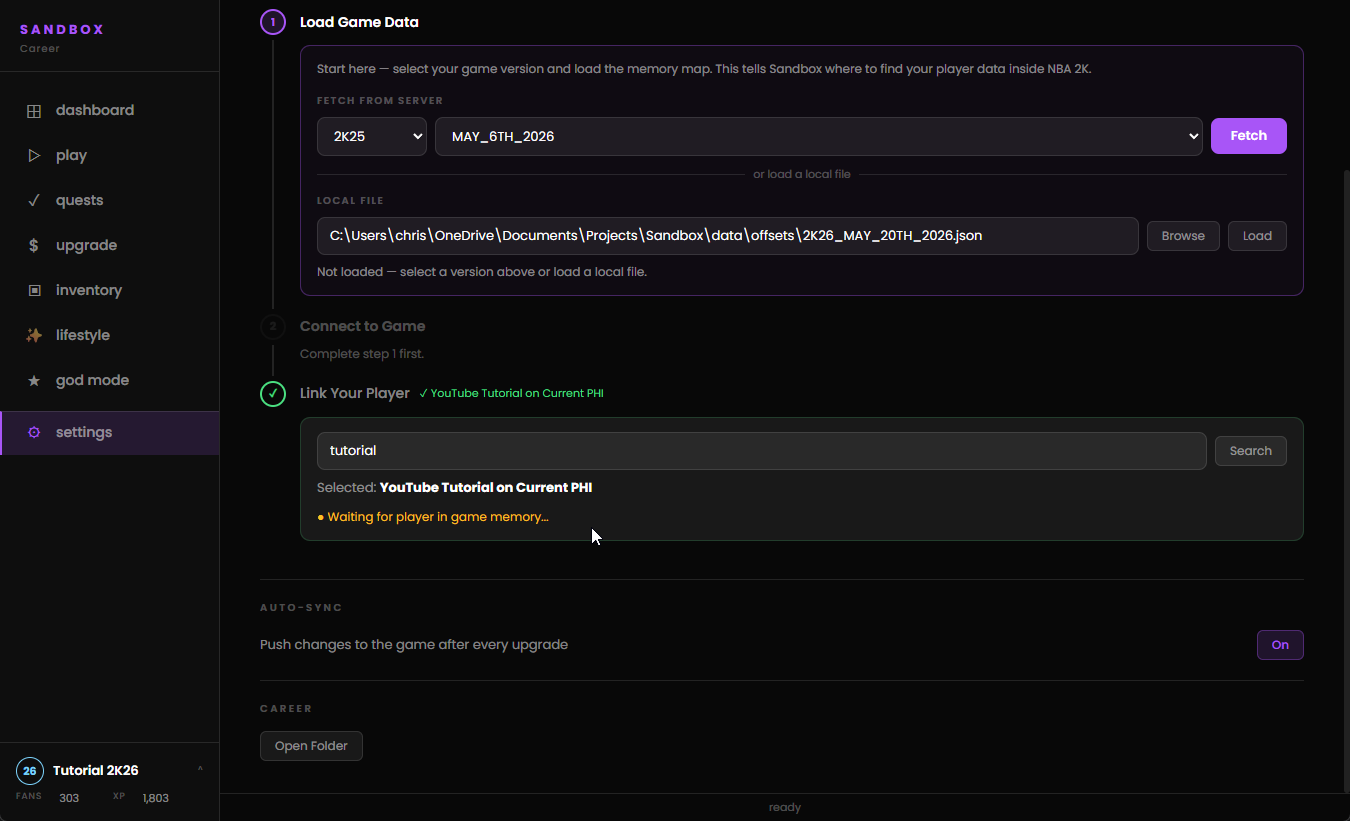Click the level 26 player badge
The height and width of the screenshot is (821, 1350).
(x=30, y=771)
